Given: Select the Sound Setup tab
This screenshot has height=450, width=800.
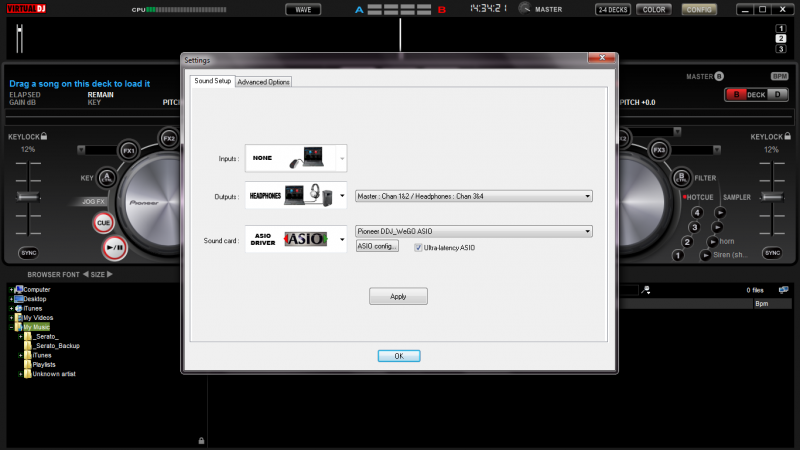Looking at the screenshot, I should (211, 81).
